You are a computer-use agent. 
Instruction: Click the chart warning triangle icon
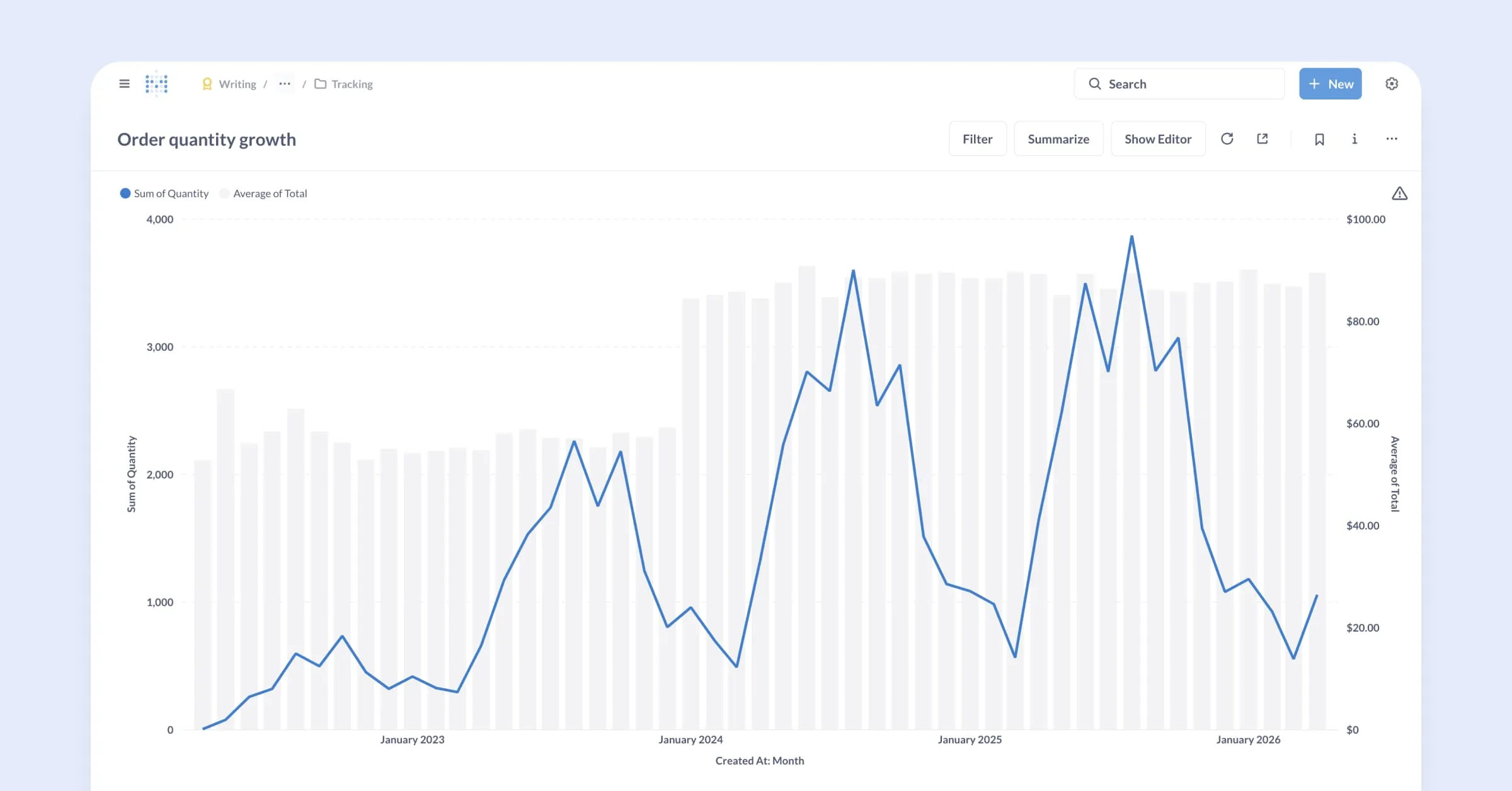(x=1399, y=193)
